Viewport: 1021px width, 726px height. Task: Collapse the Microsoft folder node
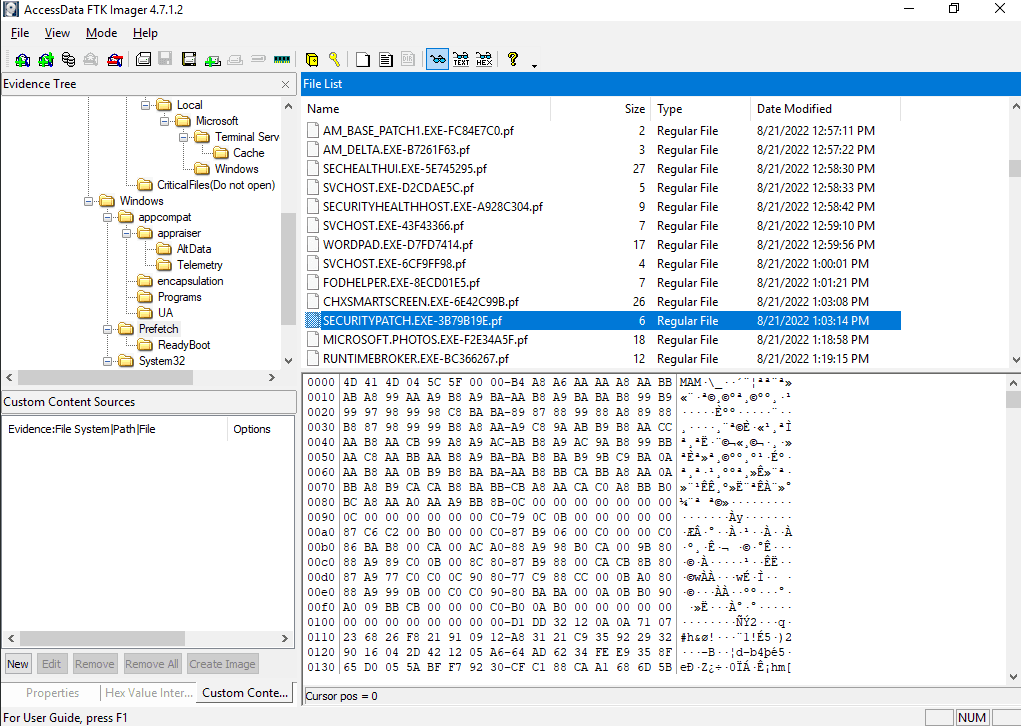coord(165,121)
